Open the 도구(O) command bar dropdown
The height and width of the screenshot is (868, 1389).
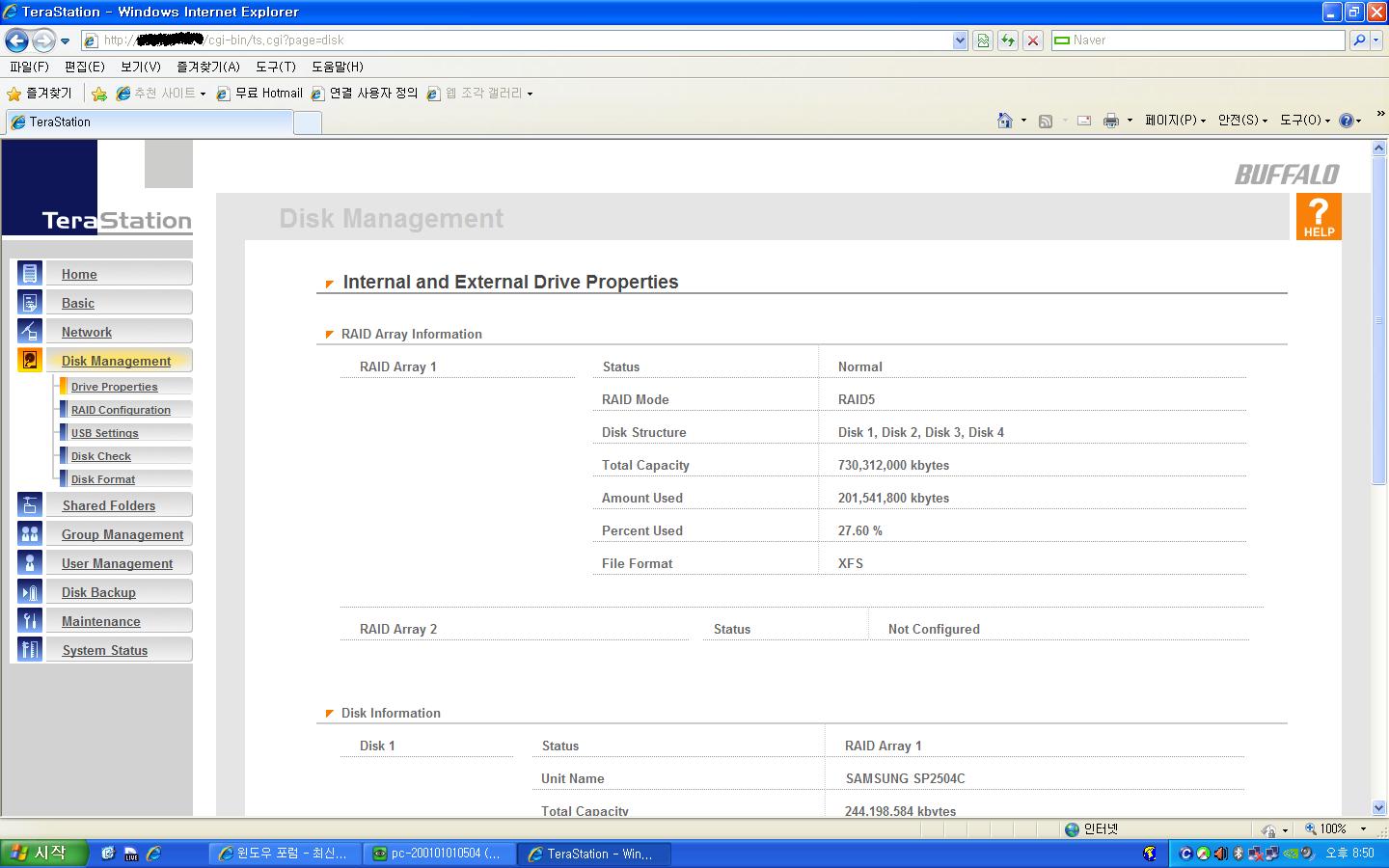[1305, 121]
